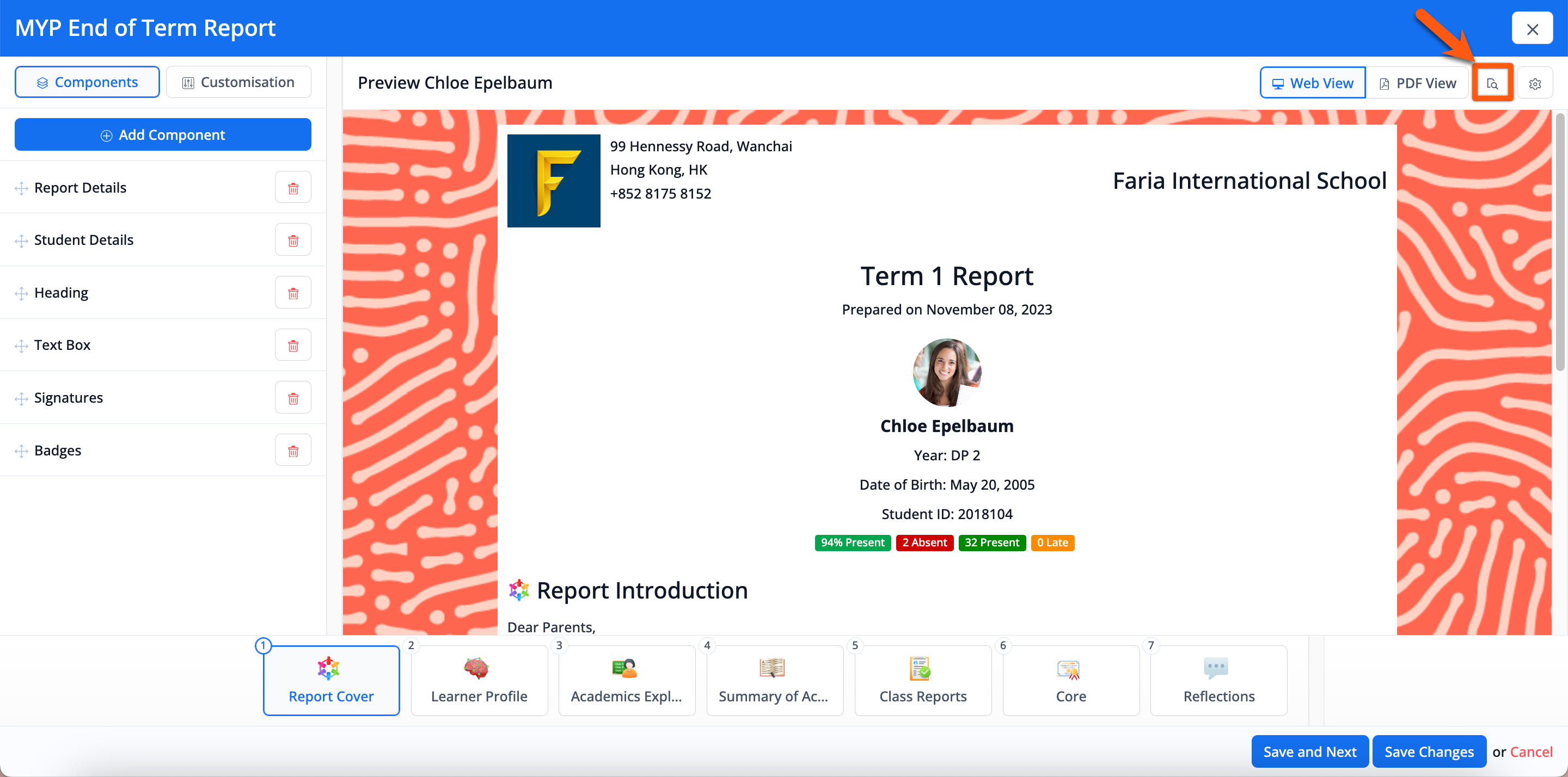This screenshot has height=777, width=1568.
Task: Open Academics Expl... page
Action: [x=626, y=680]
